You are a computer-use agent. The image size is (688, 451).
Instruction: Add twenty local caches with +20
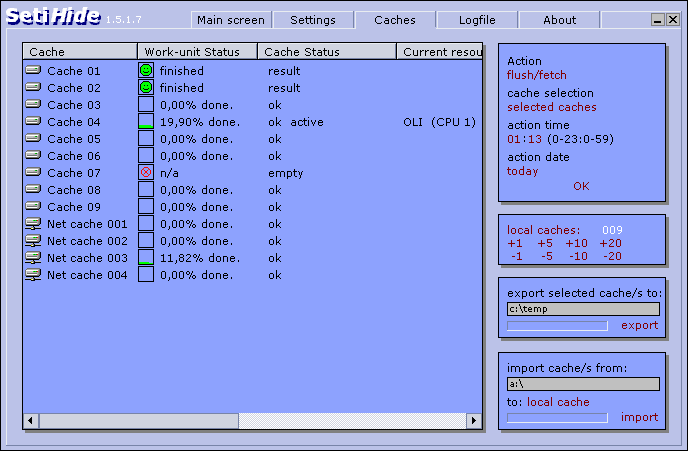tap(610, 243)
